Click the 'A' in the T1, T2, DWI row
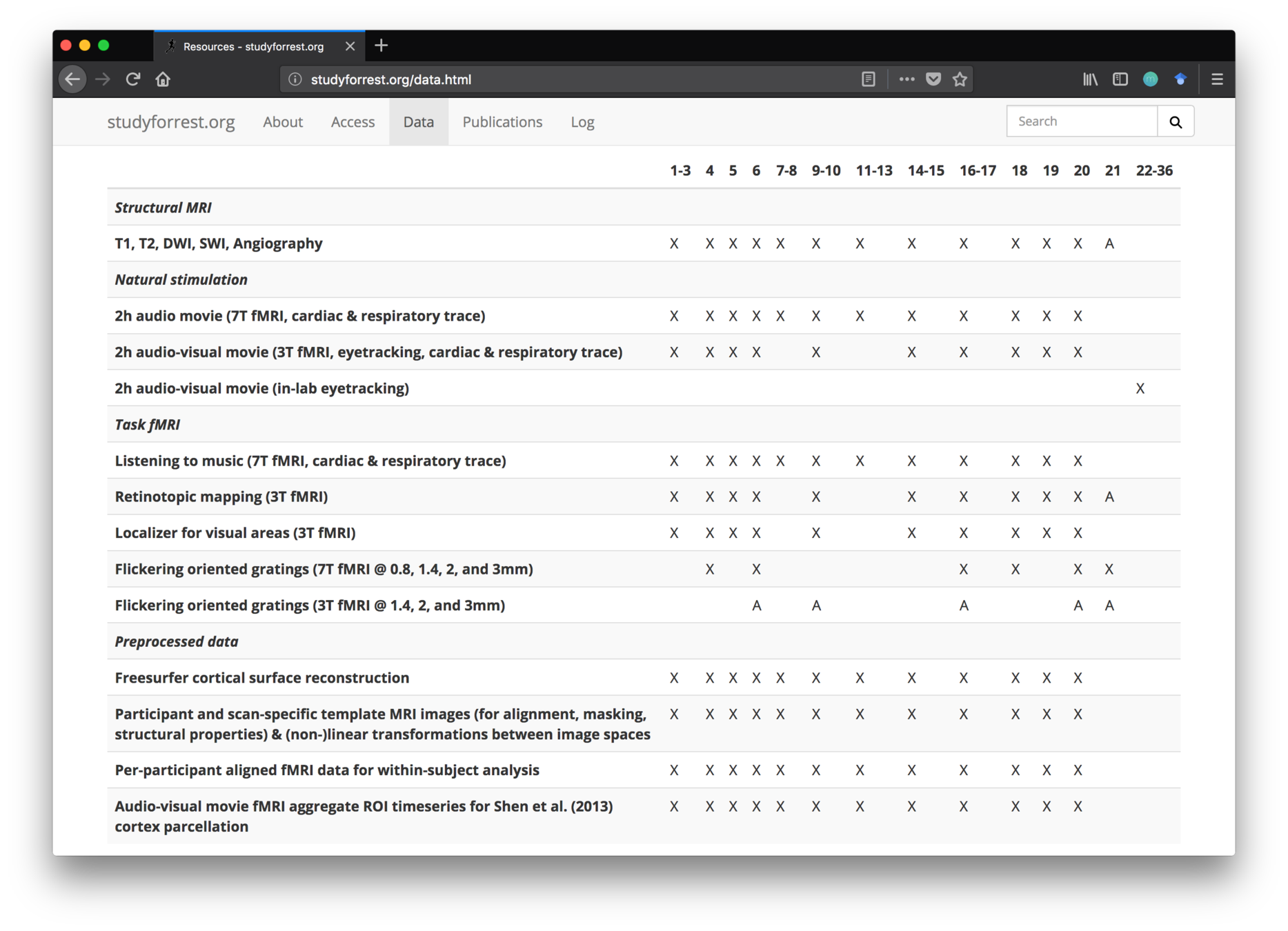 (1109, 243)
